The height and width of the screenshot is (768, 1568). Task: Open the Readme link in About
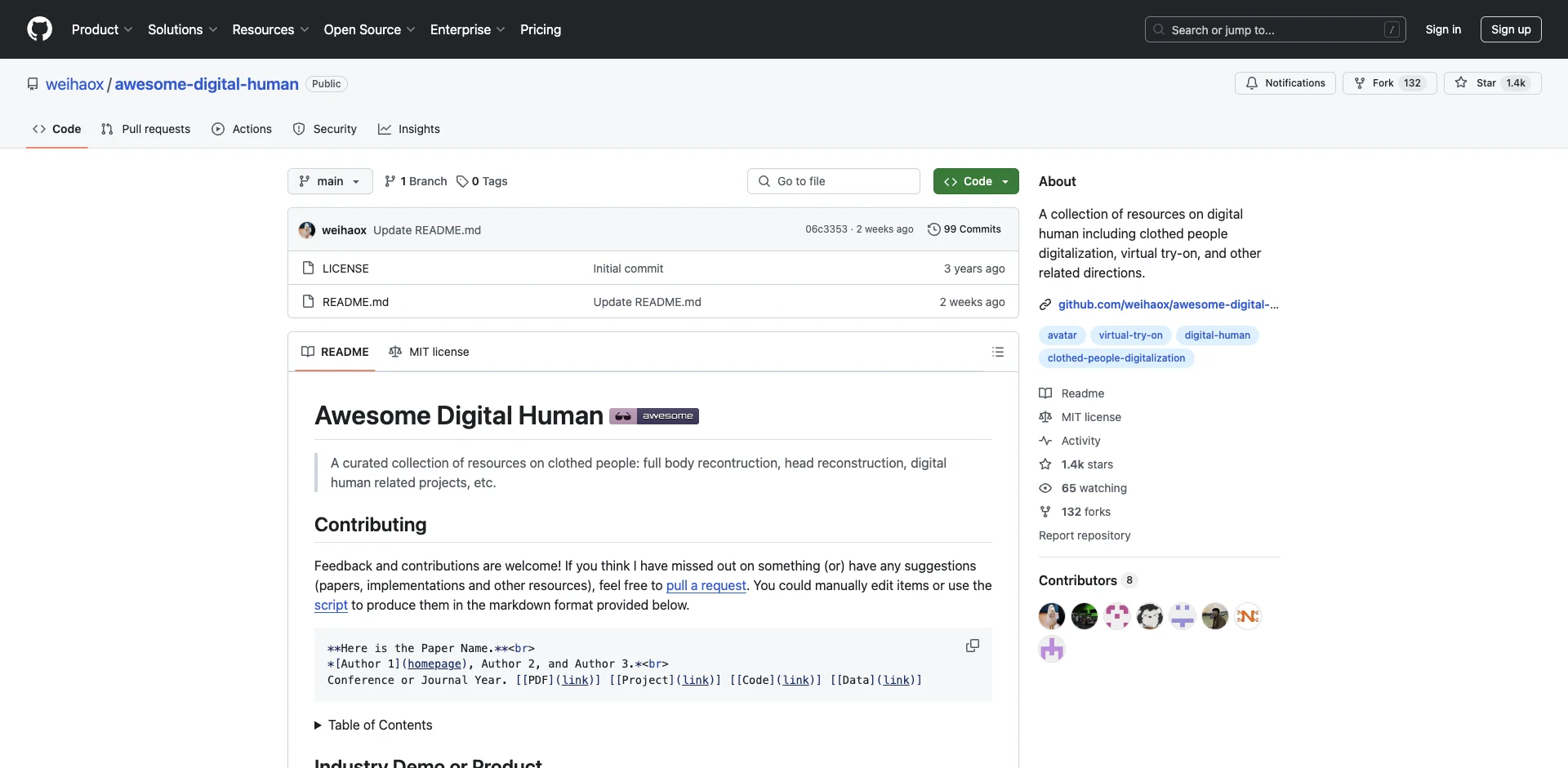(1071, 393)
